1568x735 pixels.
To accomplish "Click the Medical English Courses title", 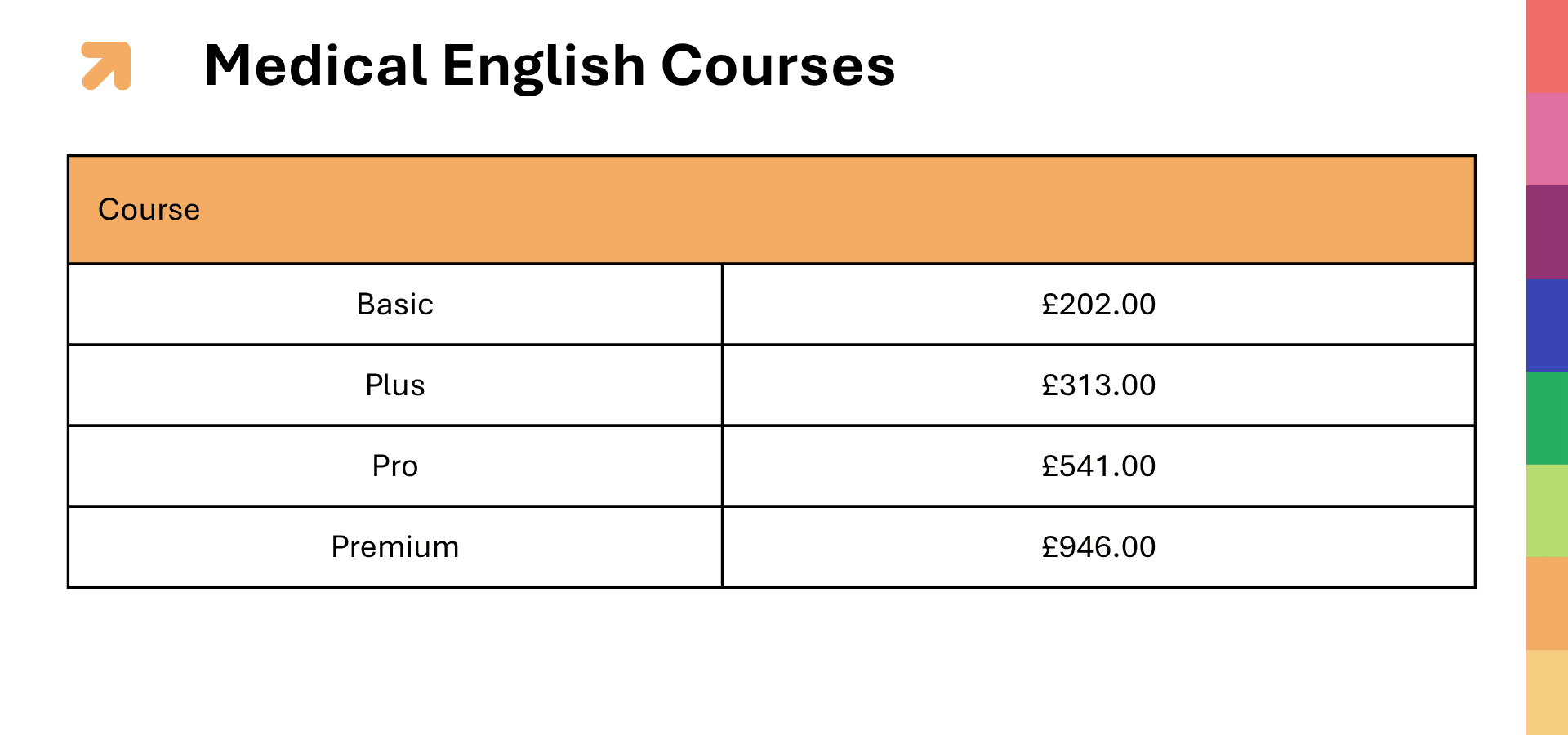I will [x=549, y=65].
